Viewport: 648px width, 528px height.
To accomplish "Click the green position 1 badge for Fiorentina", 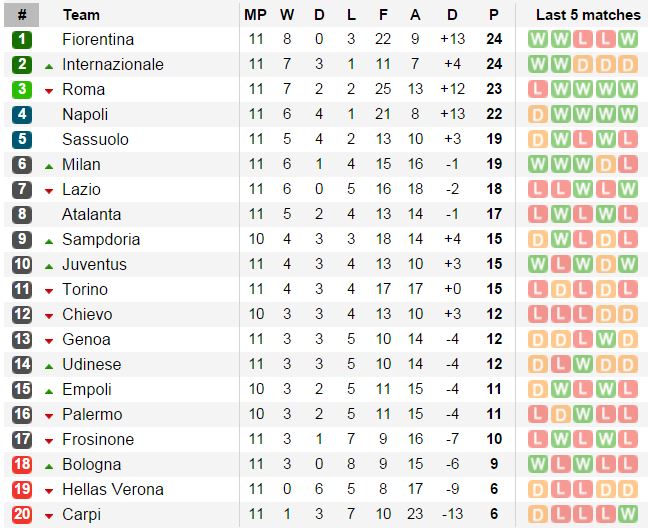I will point(22,40).
